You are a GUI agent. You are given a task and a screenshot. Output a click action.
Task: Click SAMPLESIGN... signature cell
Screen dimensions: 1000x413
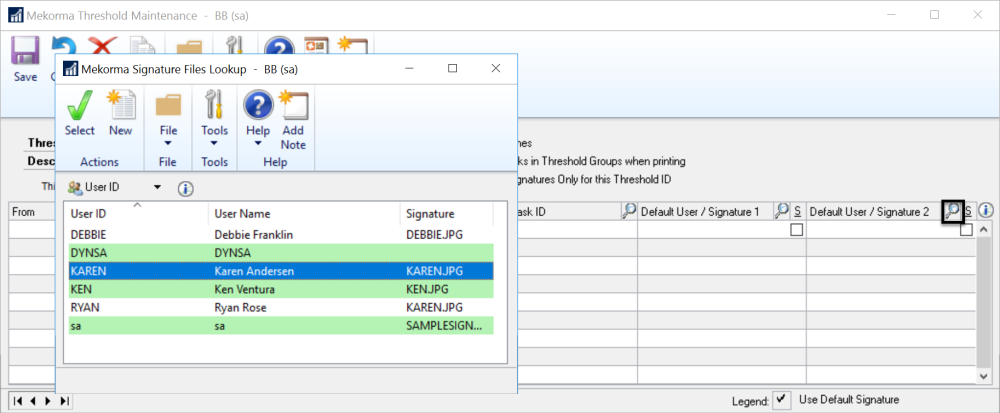tap(444, 326)
